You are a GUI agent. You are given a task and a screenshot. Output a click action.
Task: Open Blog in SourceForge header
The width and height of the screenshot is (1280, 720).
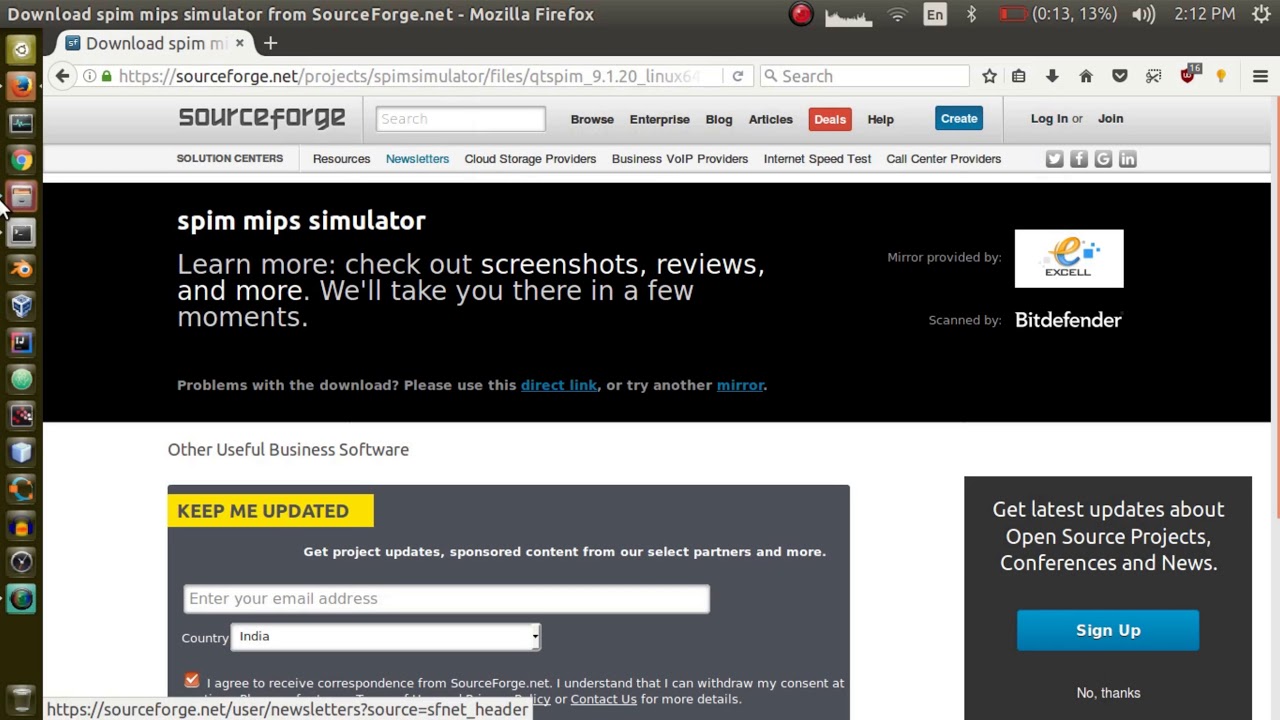point(719,119)
